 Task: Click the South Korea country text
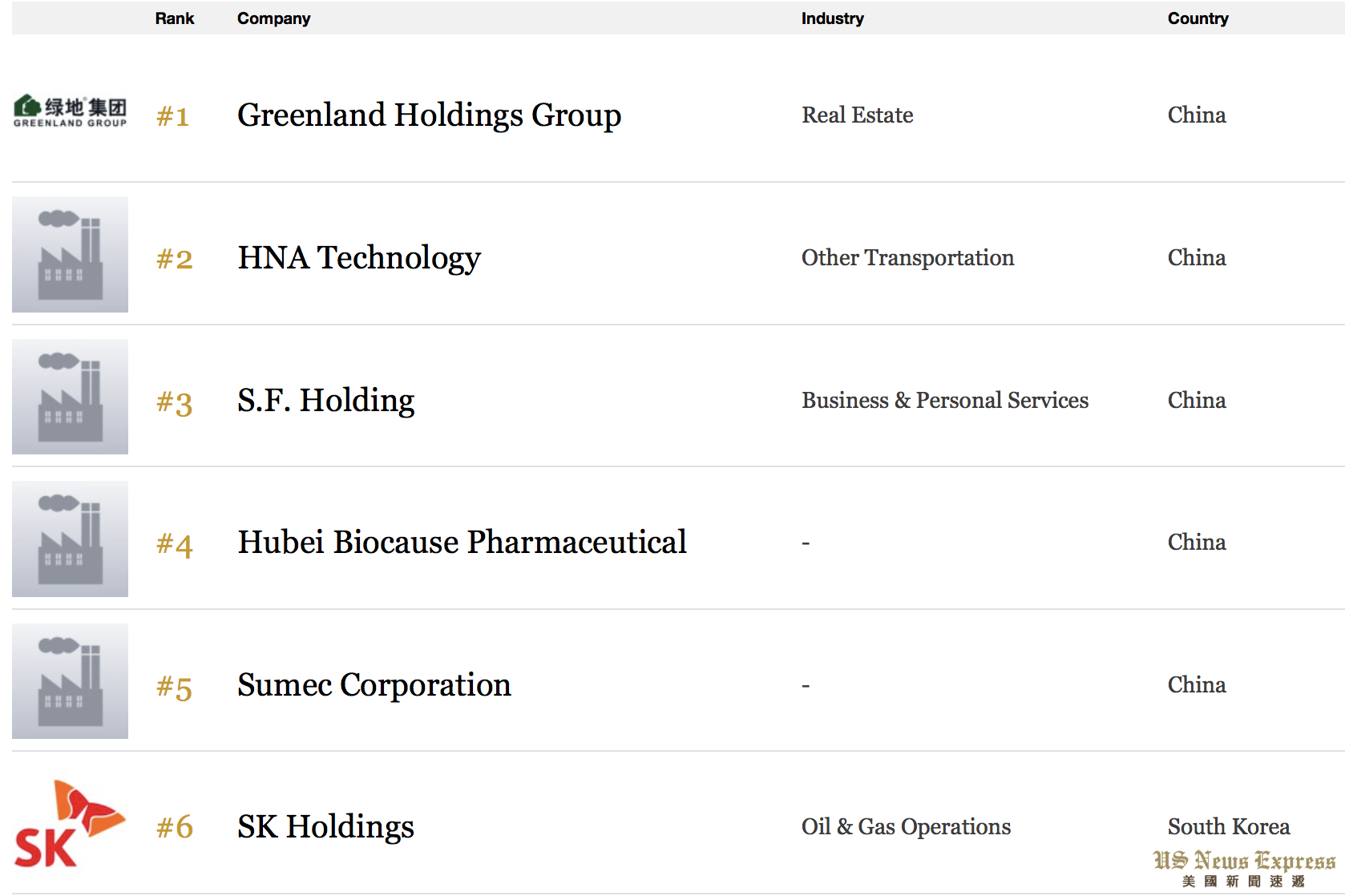pos(1228,827)
